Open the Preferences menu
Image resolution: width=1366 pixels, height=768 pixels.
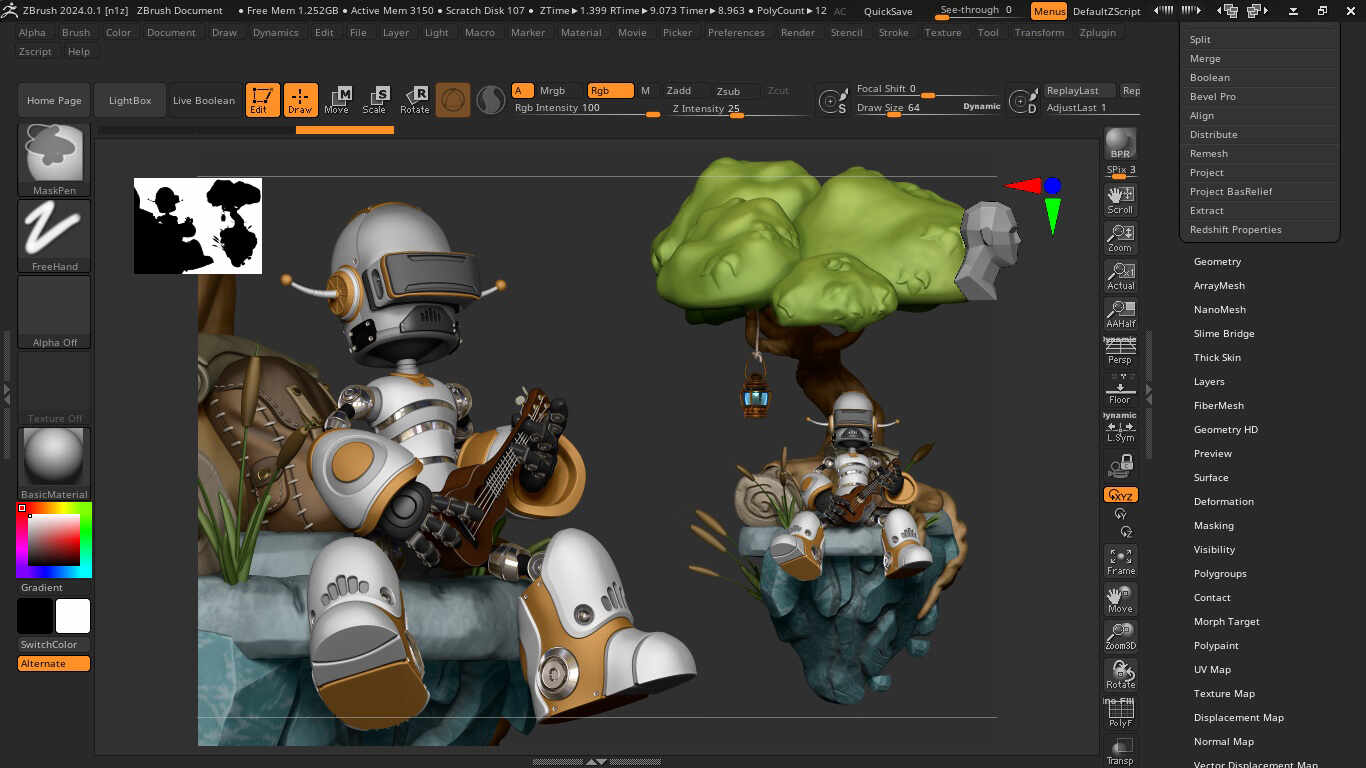click(x=736, y=32)
